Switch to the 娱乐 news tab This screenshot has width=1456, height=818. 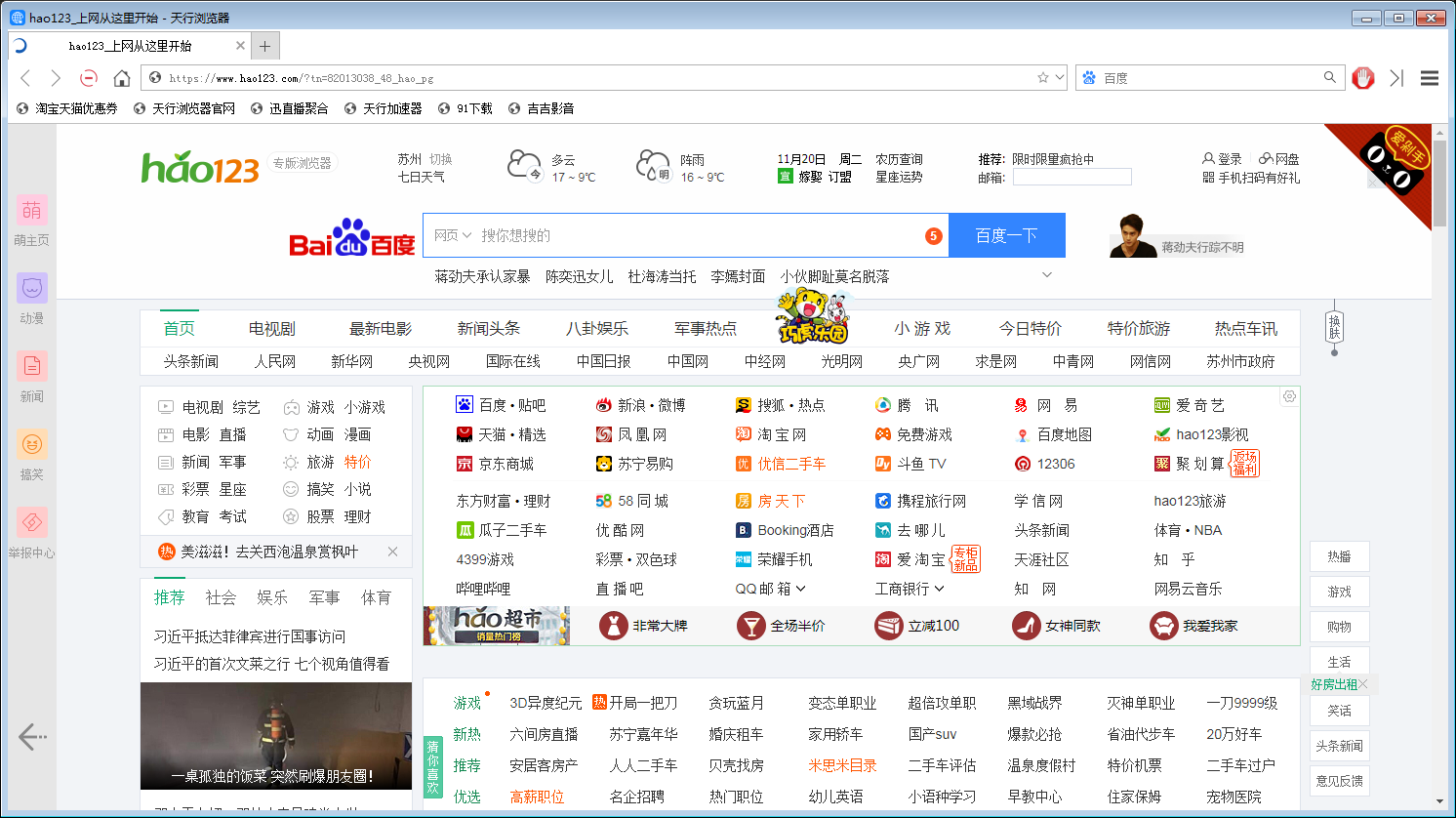[272, 597]
